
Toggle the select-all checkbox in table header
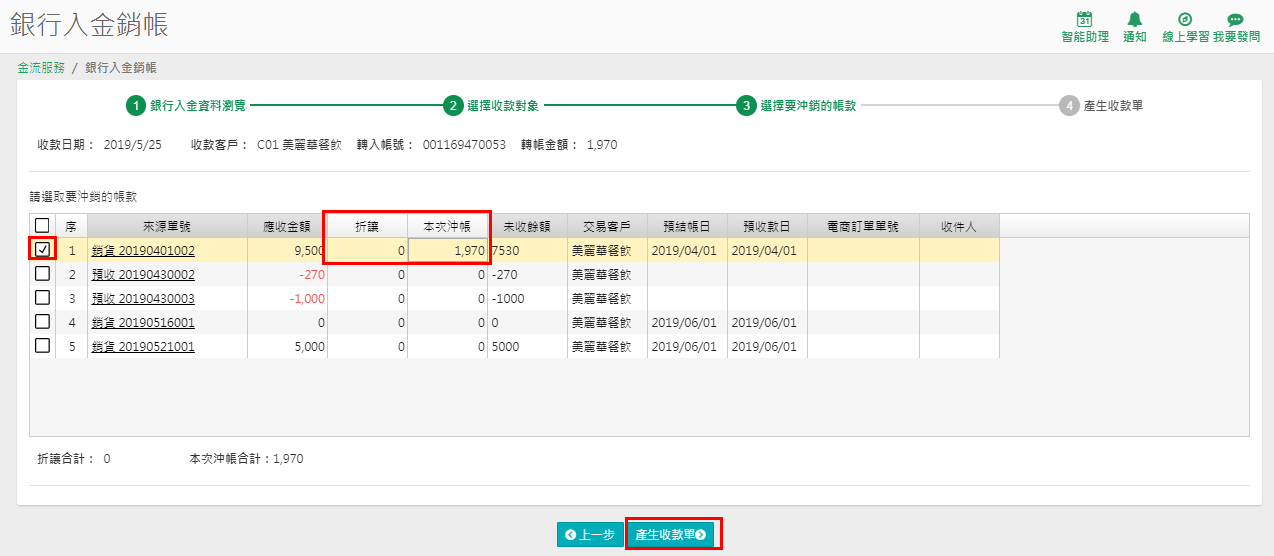tap(42, 226)
